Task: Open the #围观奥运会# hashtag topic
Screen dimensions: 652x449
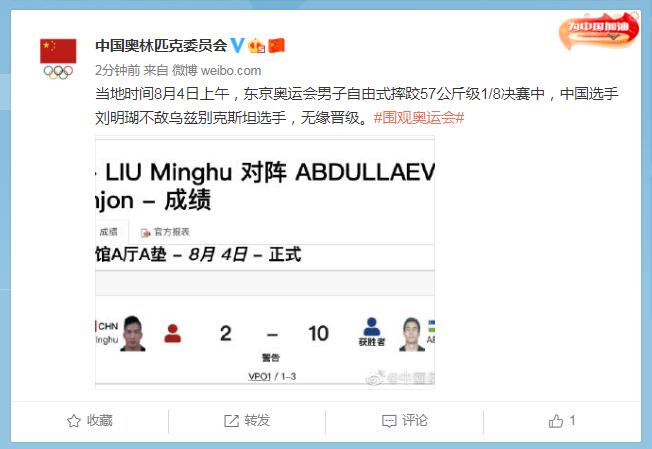Action: [x=419, y=118]
